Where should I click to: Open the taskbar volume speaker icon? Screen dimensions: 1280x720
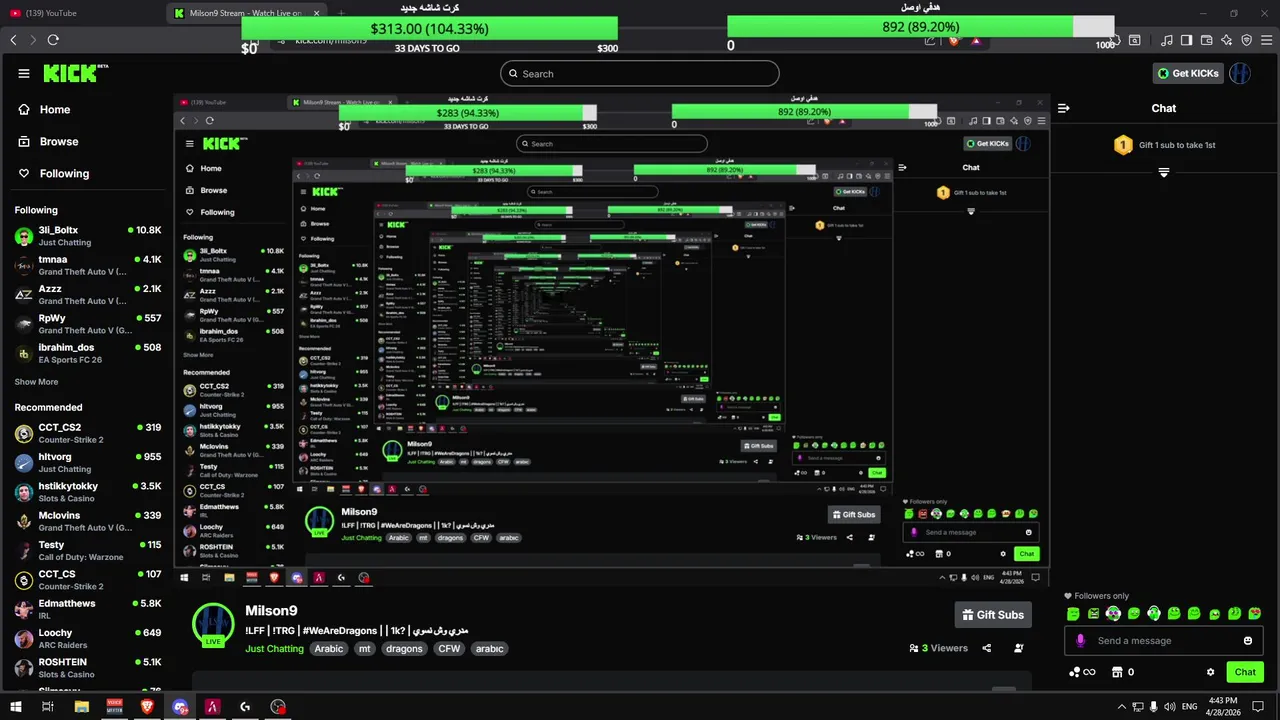[1172, 707]
